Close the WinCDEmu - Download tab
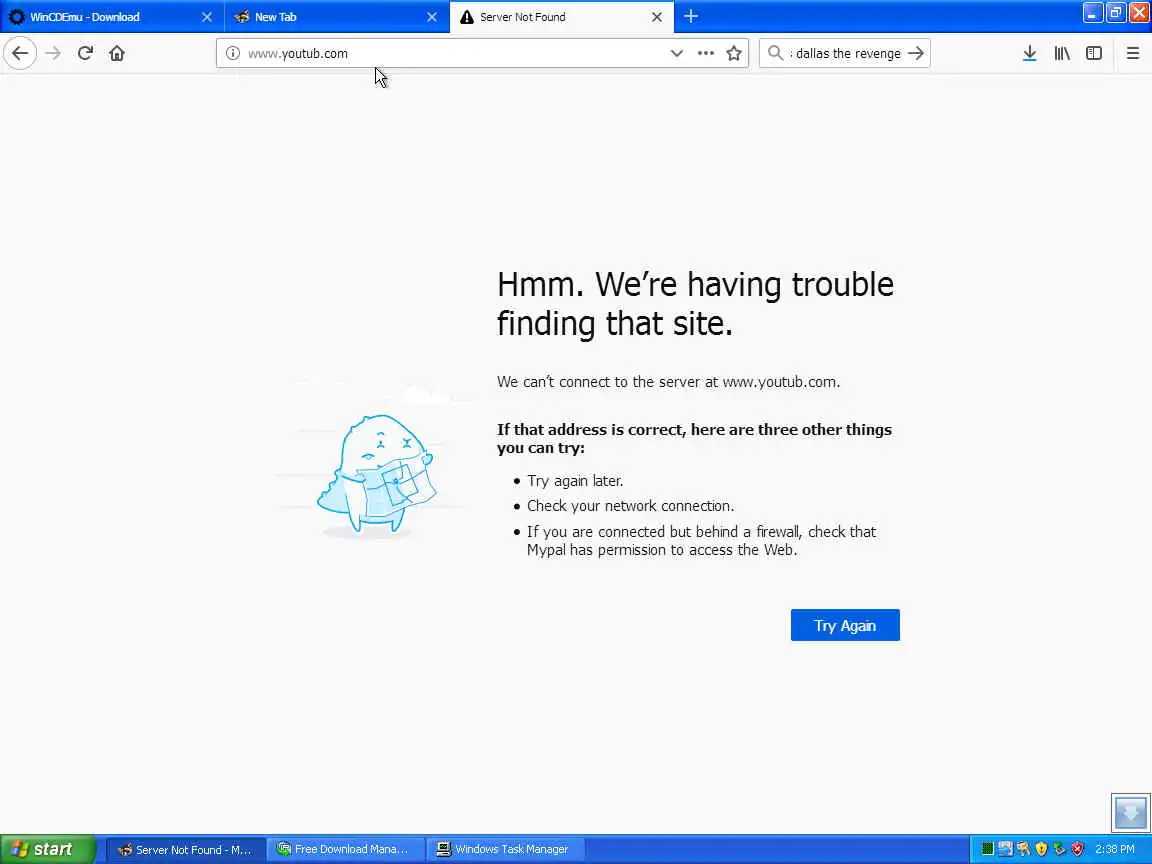This screenshot has width=1152, height=864. [x=206, y=17]
